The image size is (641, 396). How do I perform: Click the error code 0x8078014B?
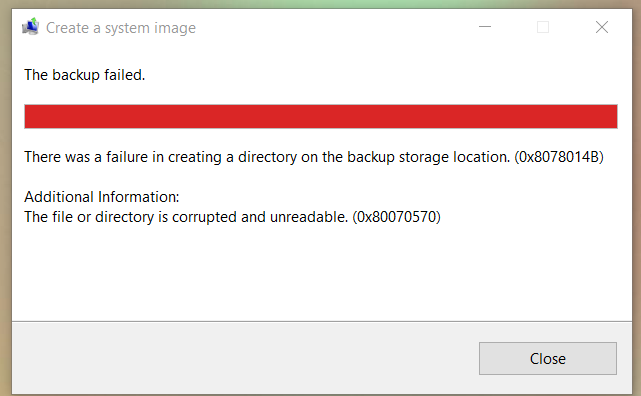click(x=559, y=157)
